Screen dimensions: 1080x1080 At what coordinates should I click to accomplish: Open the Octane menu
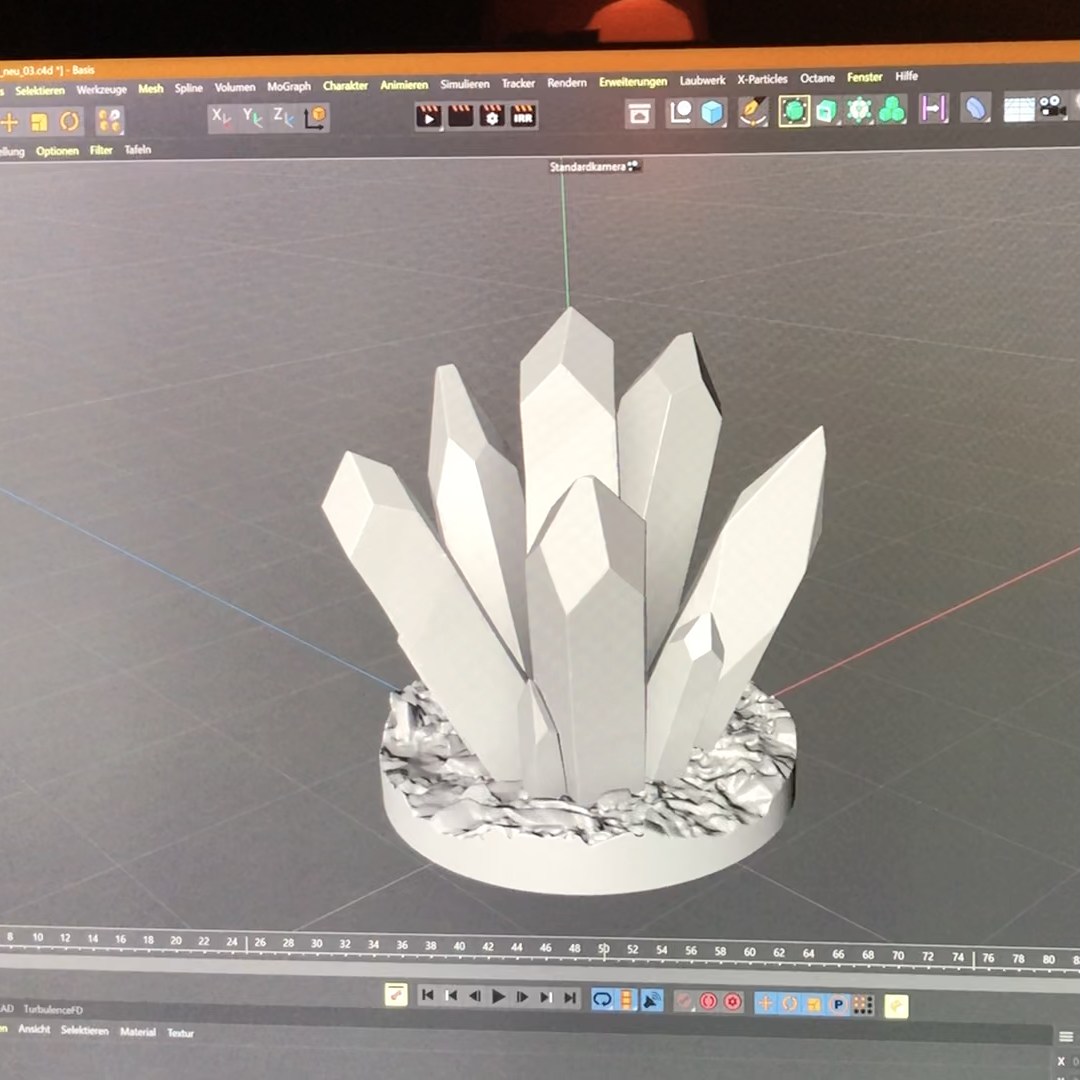(817, 77)
